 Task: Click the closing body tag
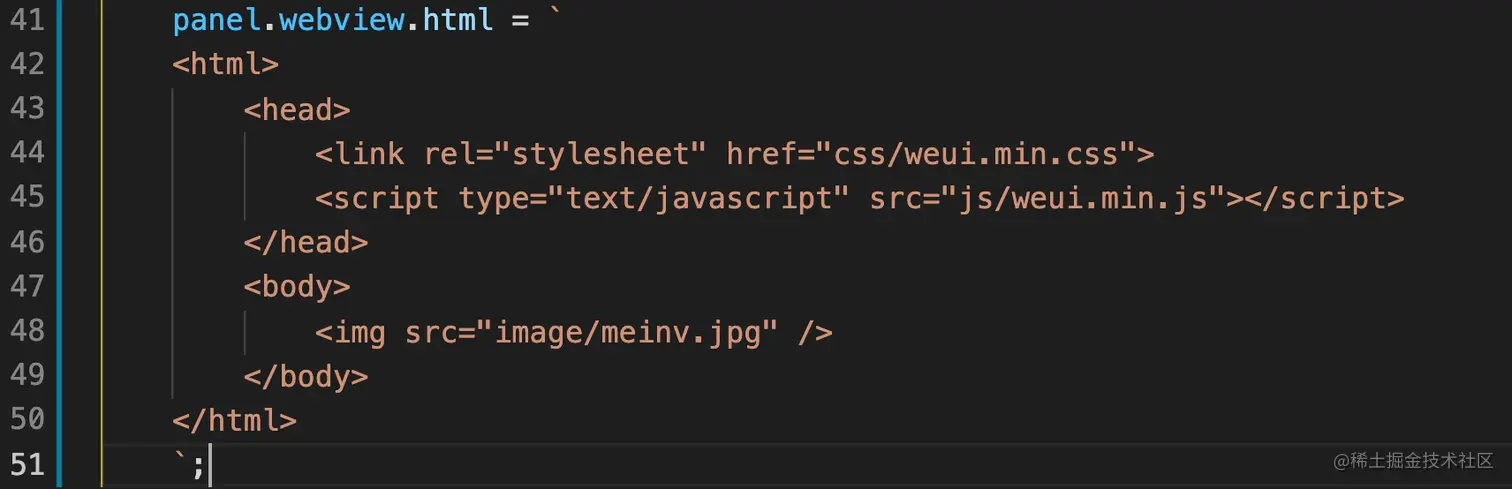(x=306, y=376)
